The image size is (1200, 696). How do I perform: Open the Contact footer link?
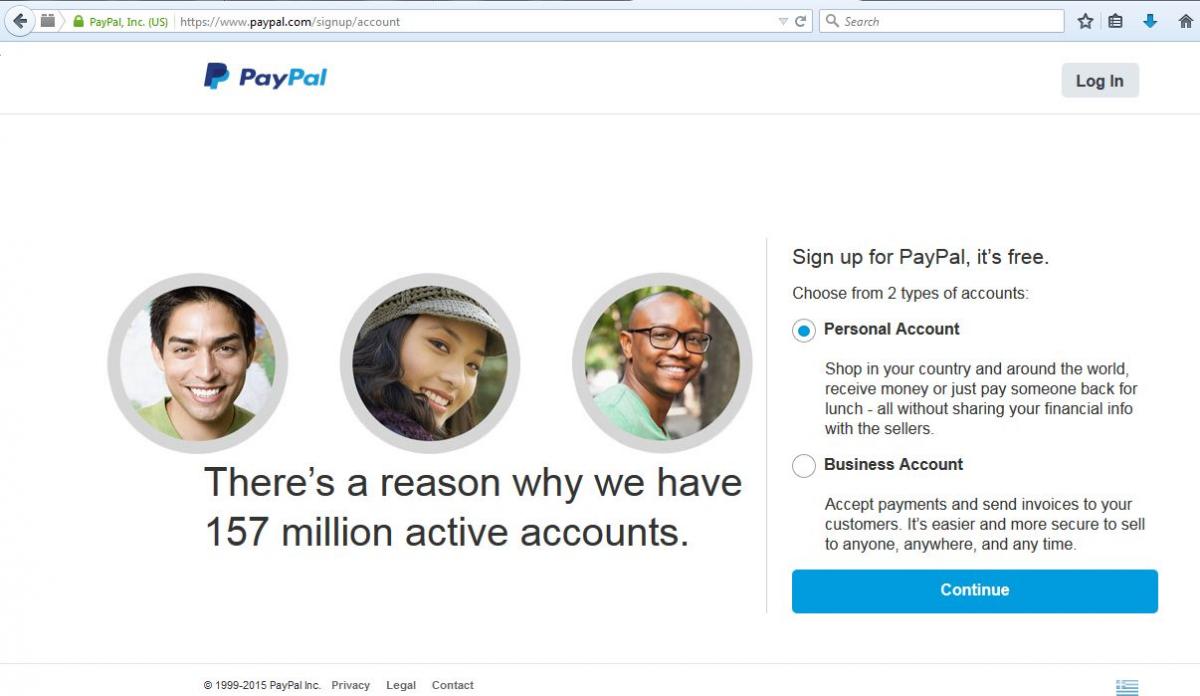[x=453, y=685]
